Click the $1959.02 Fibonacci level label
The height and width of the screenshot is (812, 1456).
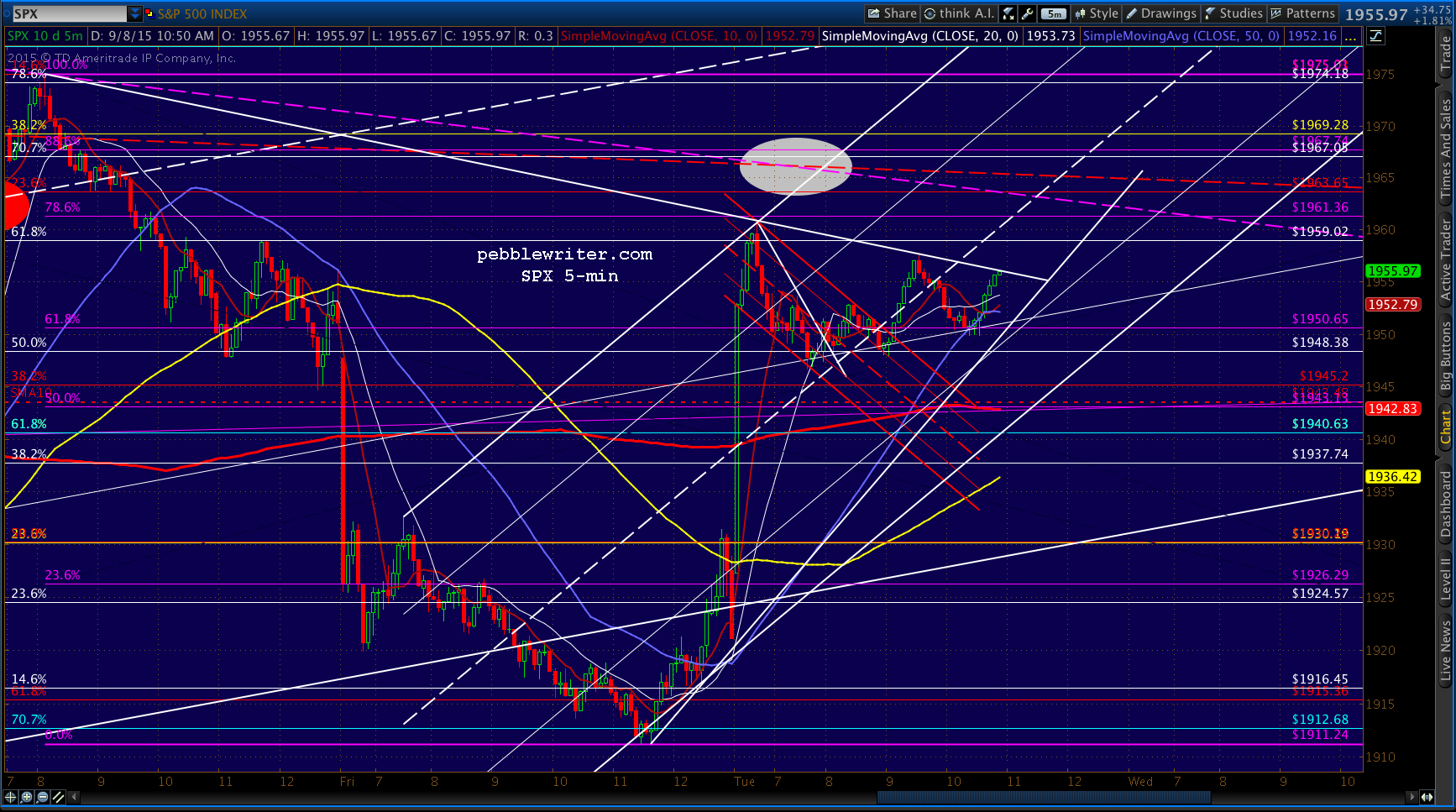pyautogui.click(x=1320, y=231)
